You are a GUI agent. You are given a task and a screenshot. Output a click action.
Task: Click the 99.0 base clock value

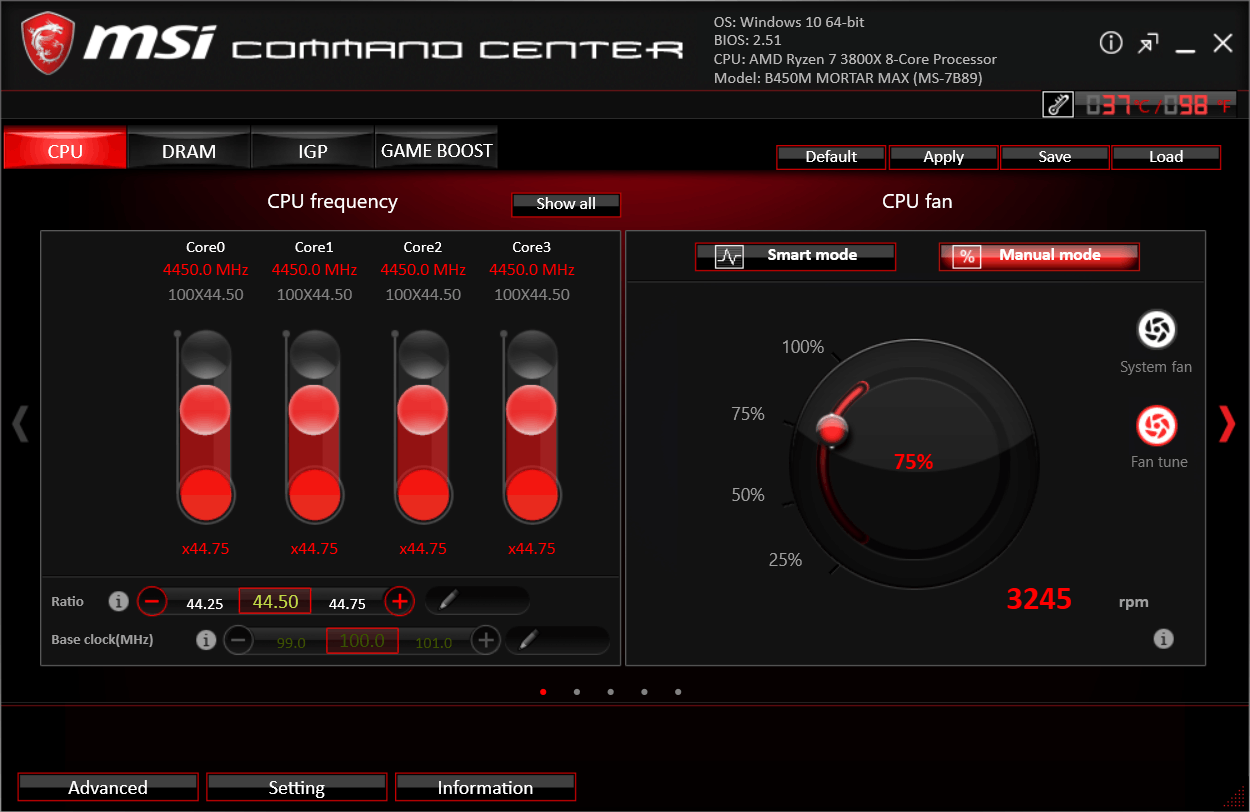(x=291, y=643)
